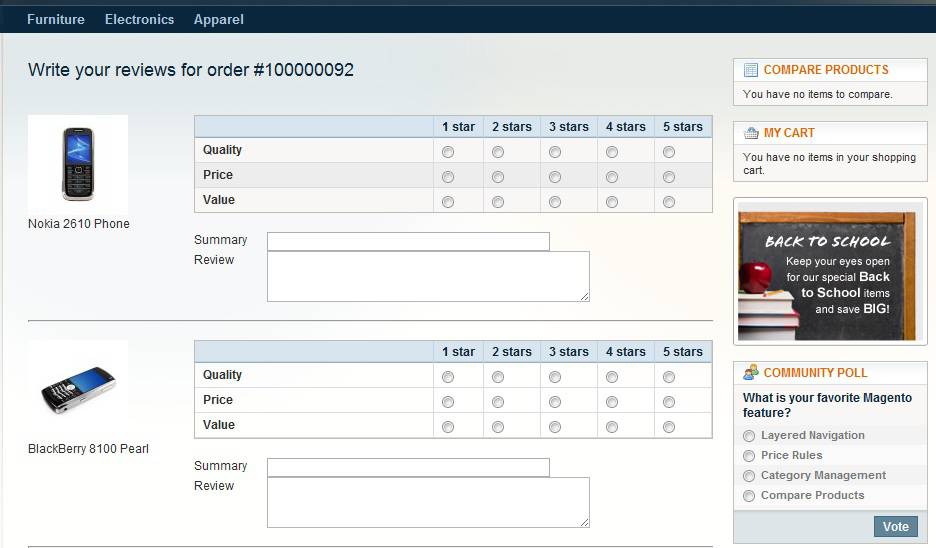Select Category Management poll option

pos(749,476)
